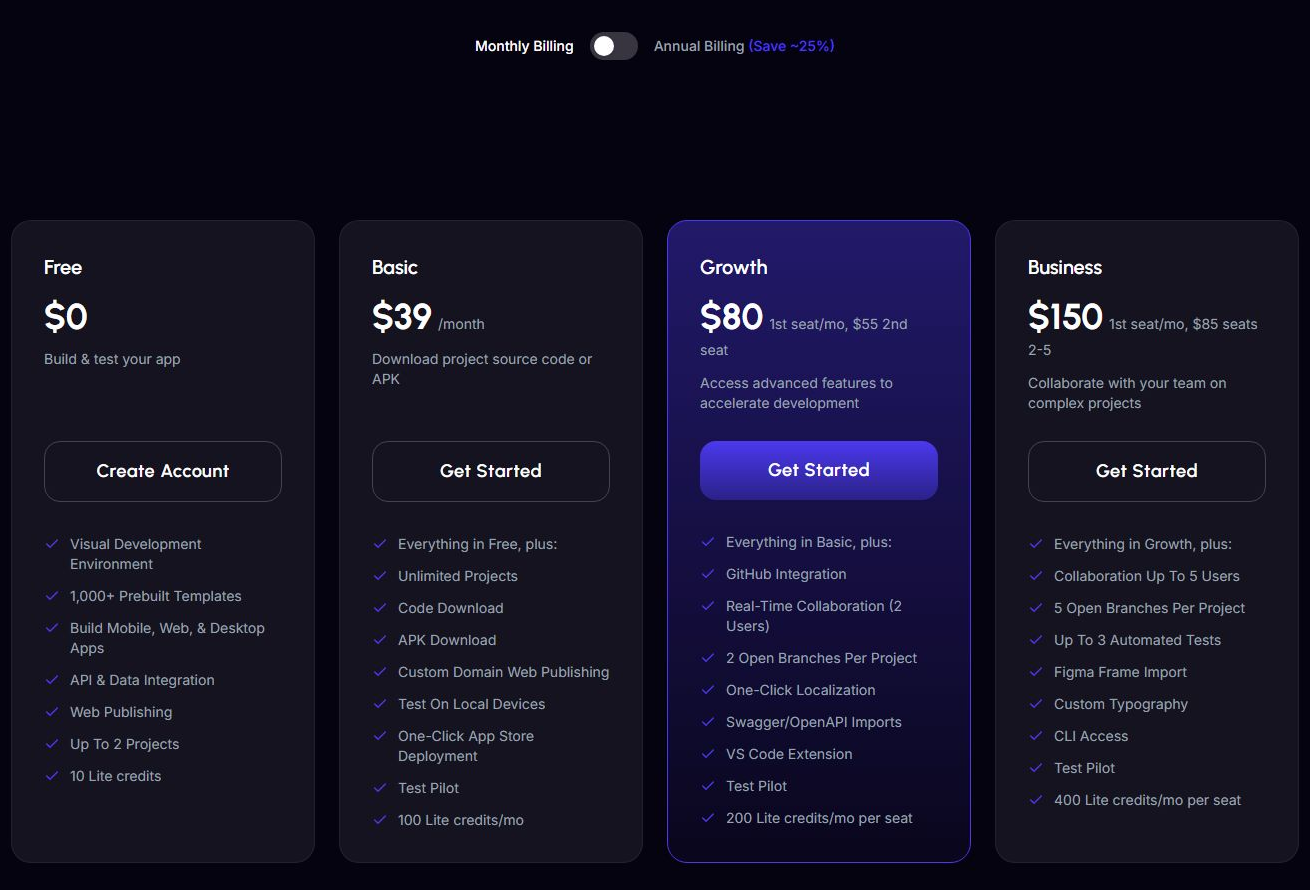Screen dimensions: 1310x890
Task: Click Swagger/OpenAPI Imports feature text
Action: click(814, 722)
